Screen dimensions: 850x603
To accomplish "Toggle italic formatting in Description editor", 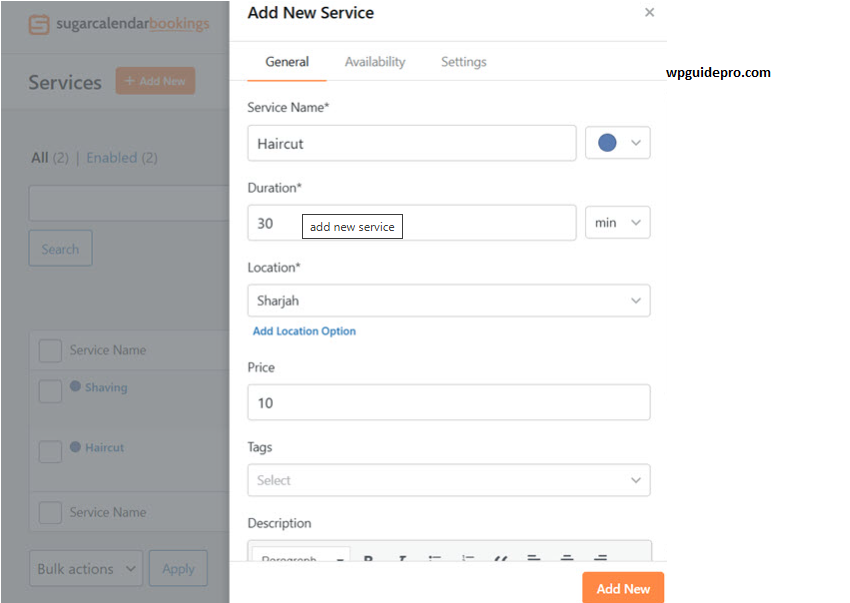I will [x=402, y=559].
